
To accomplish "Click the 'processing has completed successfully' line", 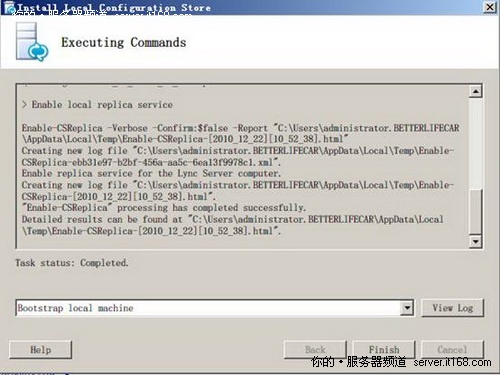I will [164, 208].
